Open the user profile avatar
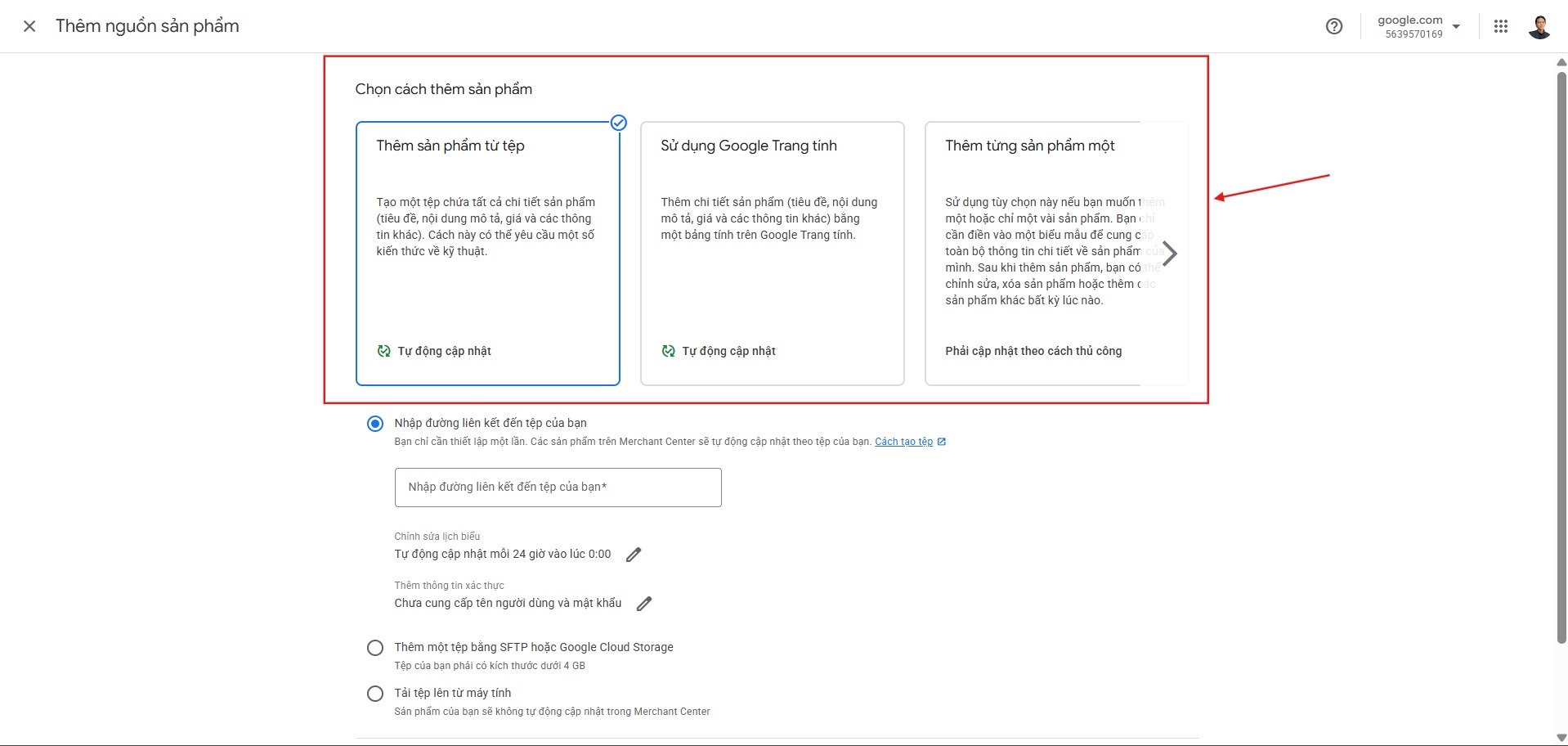 (1539, 26)
